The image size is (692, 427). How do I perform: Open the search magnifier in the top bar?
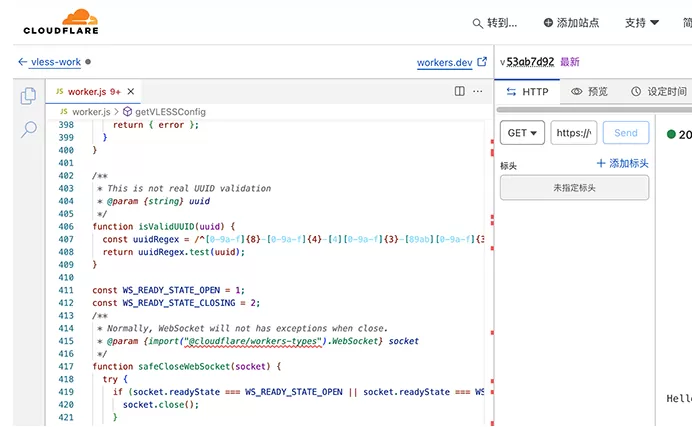click(477, 23)
